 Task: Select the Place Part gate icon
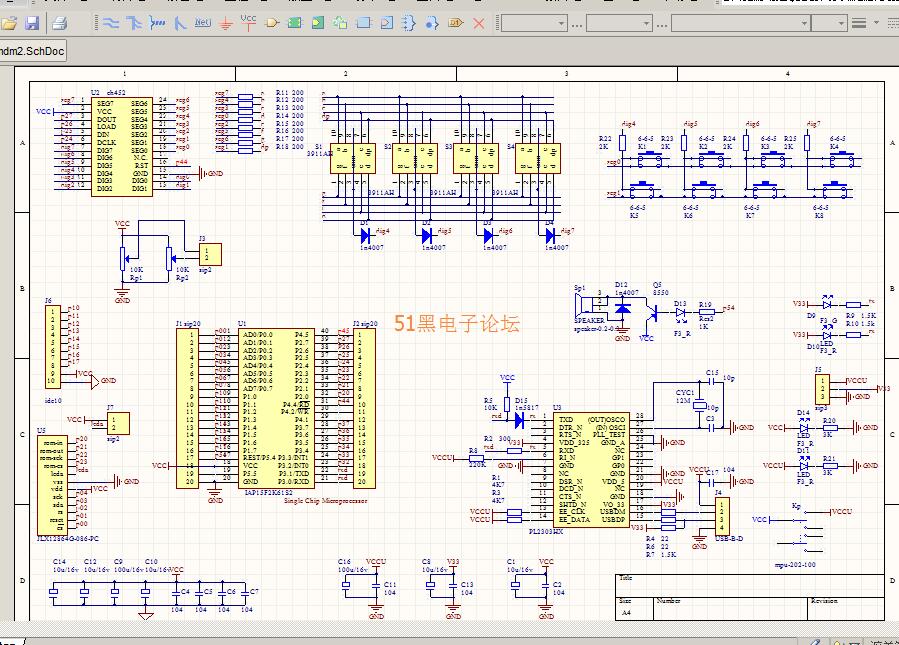pyautogui.click(x=272, y=22)
